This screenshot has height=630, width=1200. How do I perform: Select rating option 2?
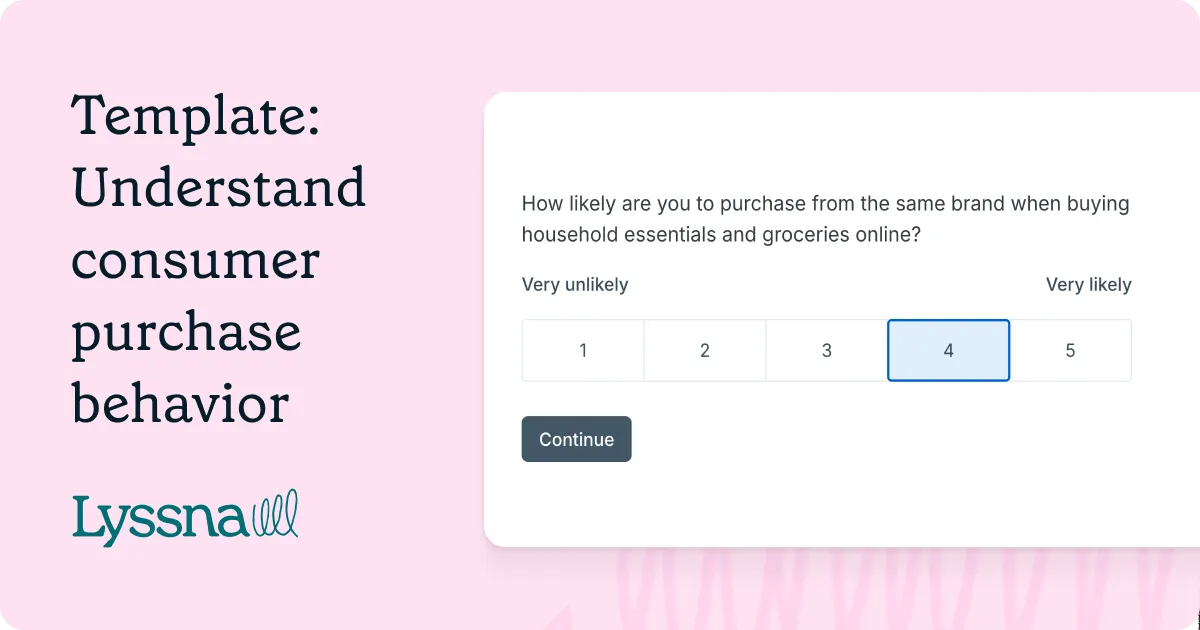tap(705, 350)
